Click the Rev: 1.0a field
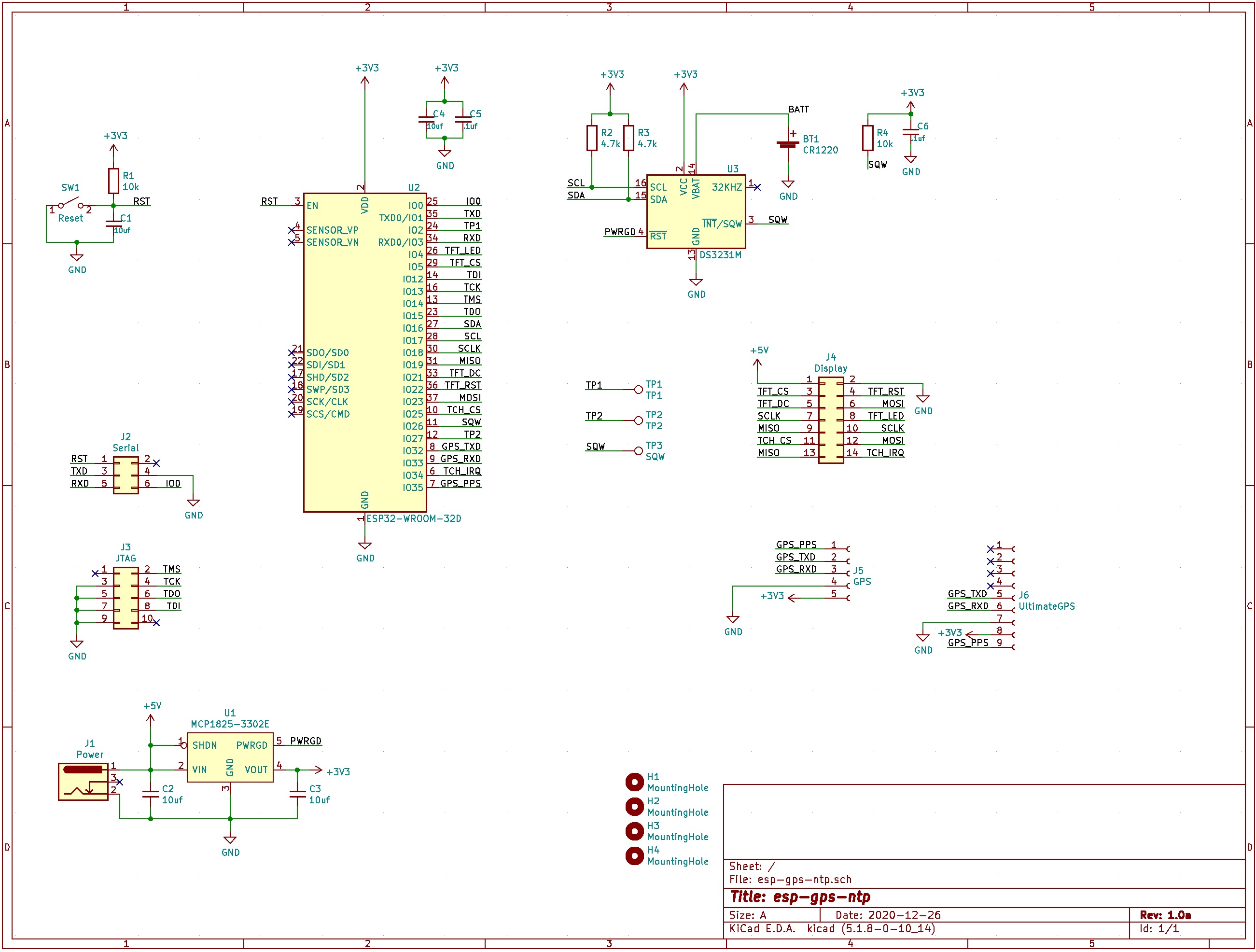Viewport: 1256px width, 952px height. pyautogui.click(x=1165, y=915)
